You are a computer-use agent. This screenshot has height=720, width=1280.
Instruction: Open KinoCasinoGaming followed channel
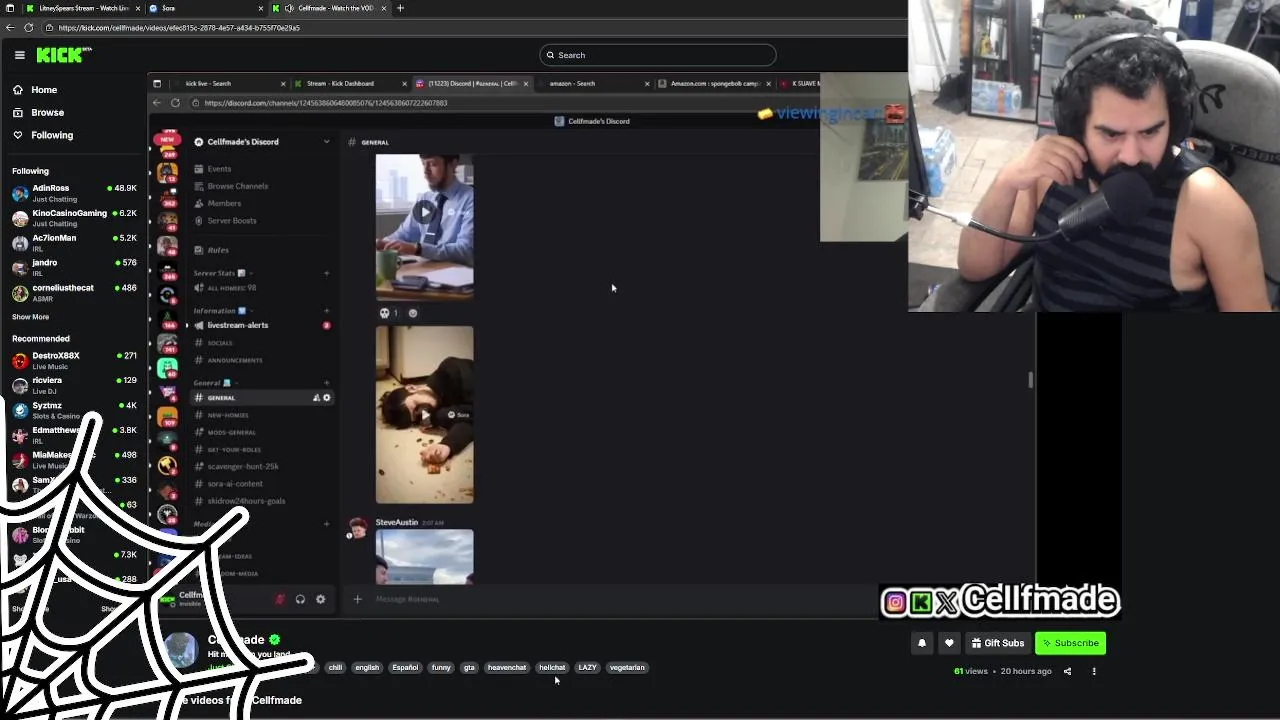[x=74, y=218]
